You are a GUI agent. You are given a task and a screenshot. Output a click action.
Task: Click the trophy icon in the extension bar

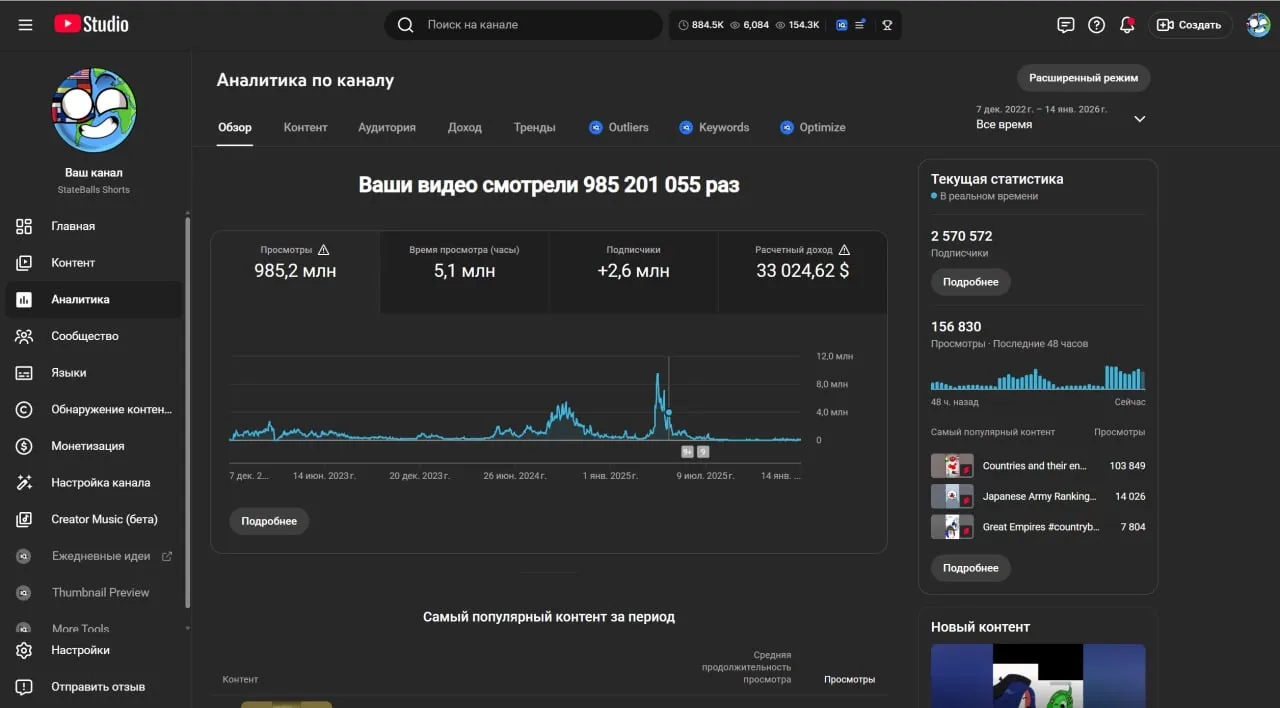coord(887,25)
